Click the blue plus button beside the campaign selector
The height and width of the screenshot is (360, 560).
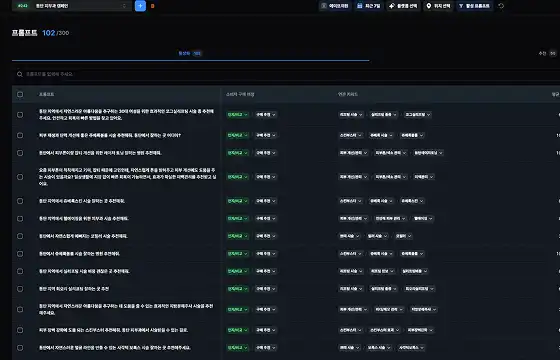[x=140, y=6]
